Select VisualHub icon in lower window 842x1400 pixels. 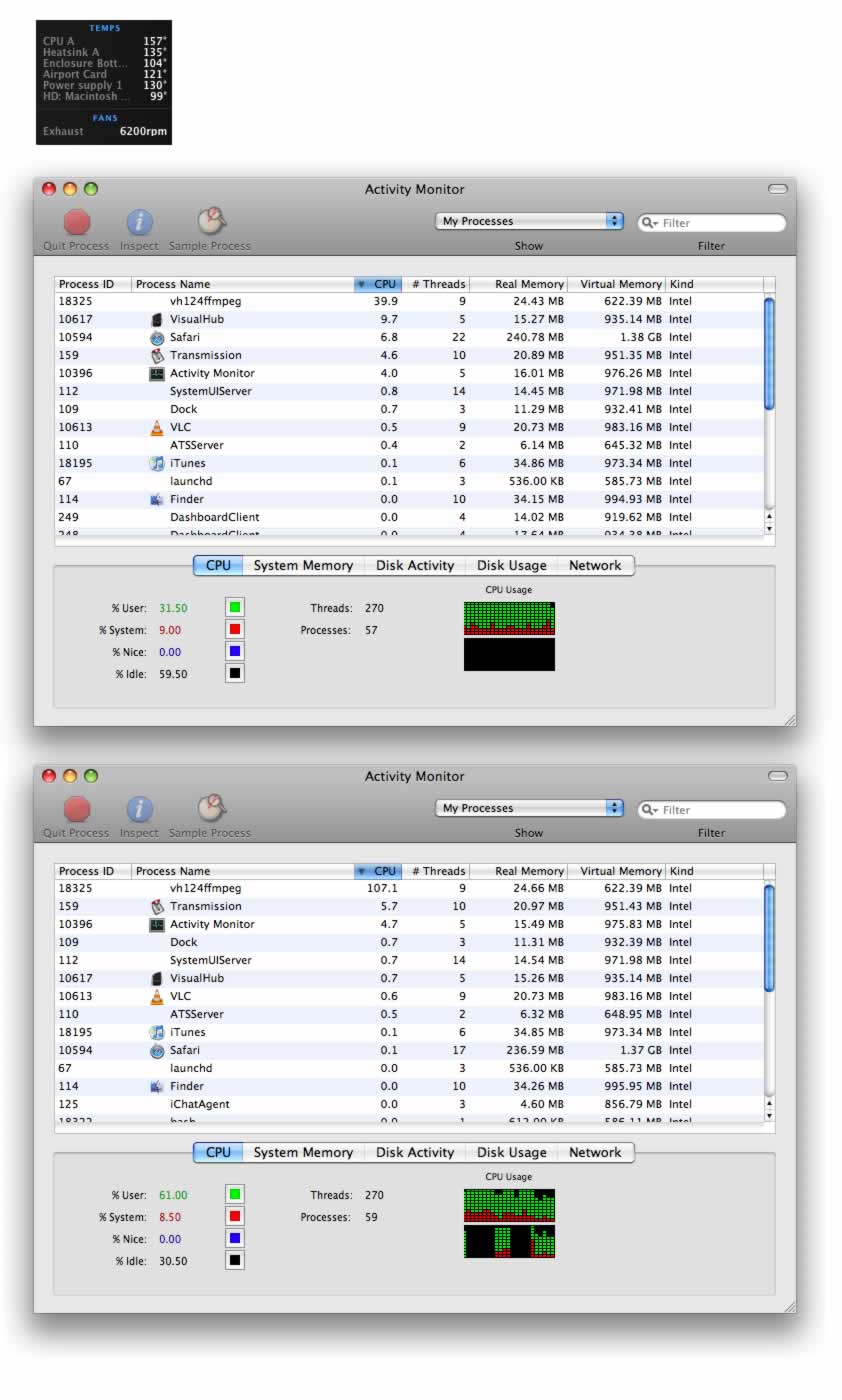pyautogui.click(x=156, y=978)
